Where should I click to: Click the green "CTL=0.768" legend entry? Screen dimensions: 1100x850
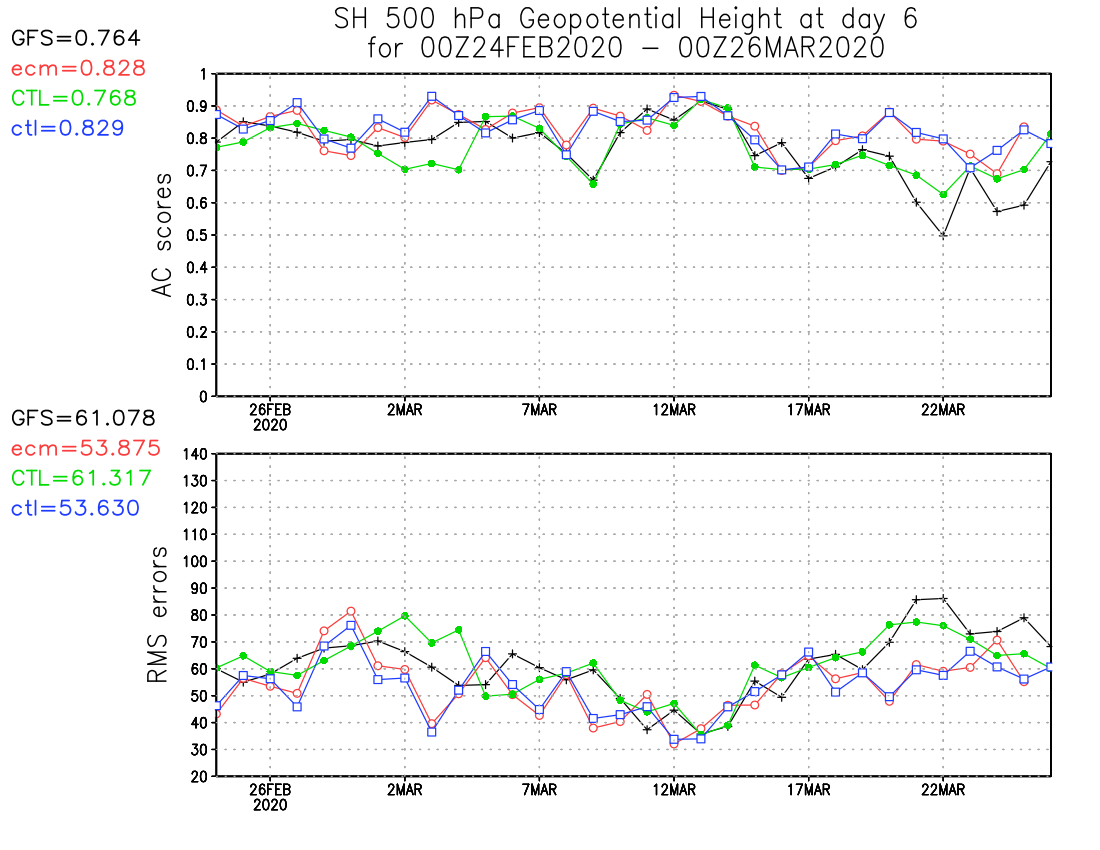point(74,98)
